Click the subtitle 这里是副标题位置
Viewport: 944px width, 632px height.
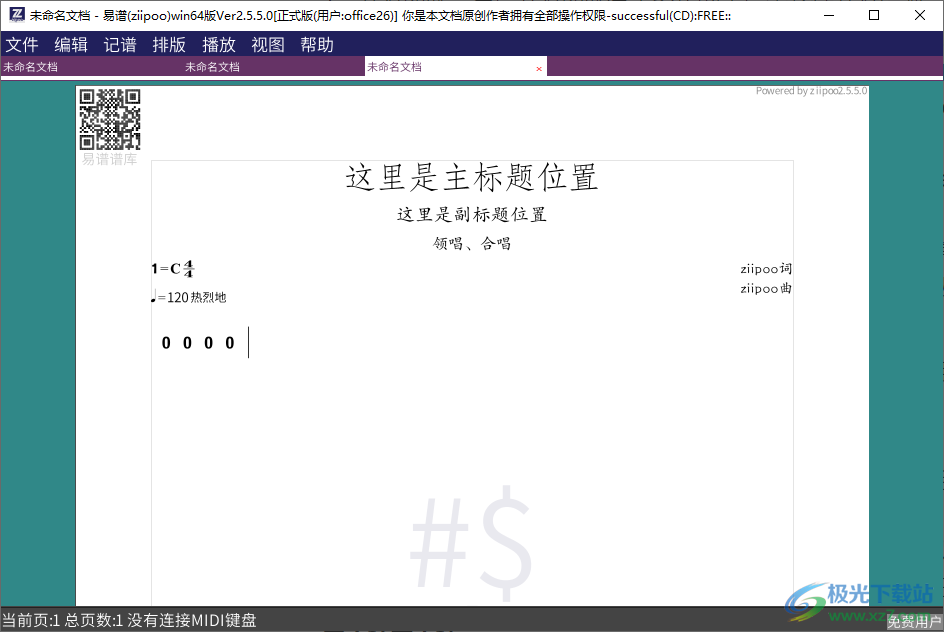[471, 214]
